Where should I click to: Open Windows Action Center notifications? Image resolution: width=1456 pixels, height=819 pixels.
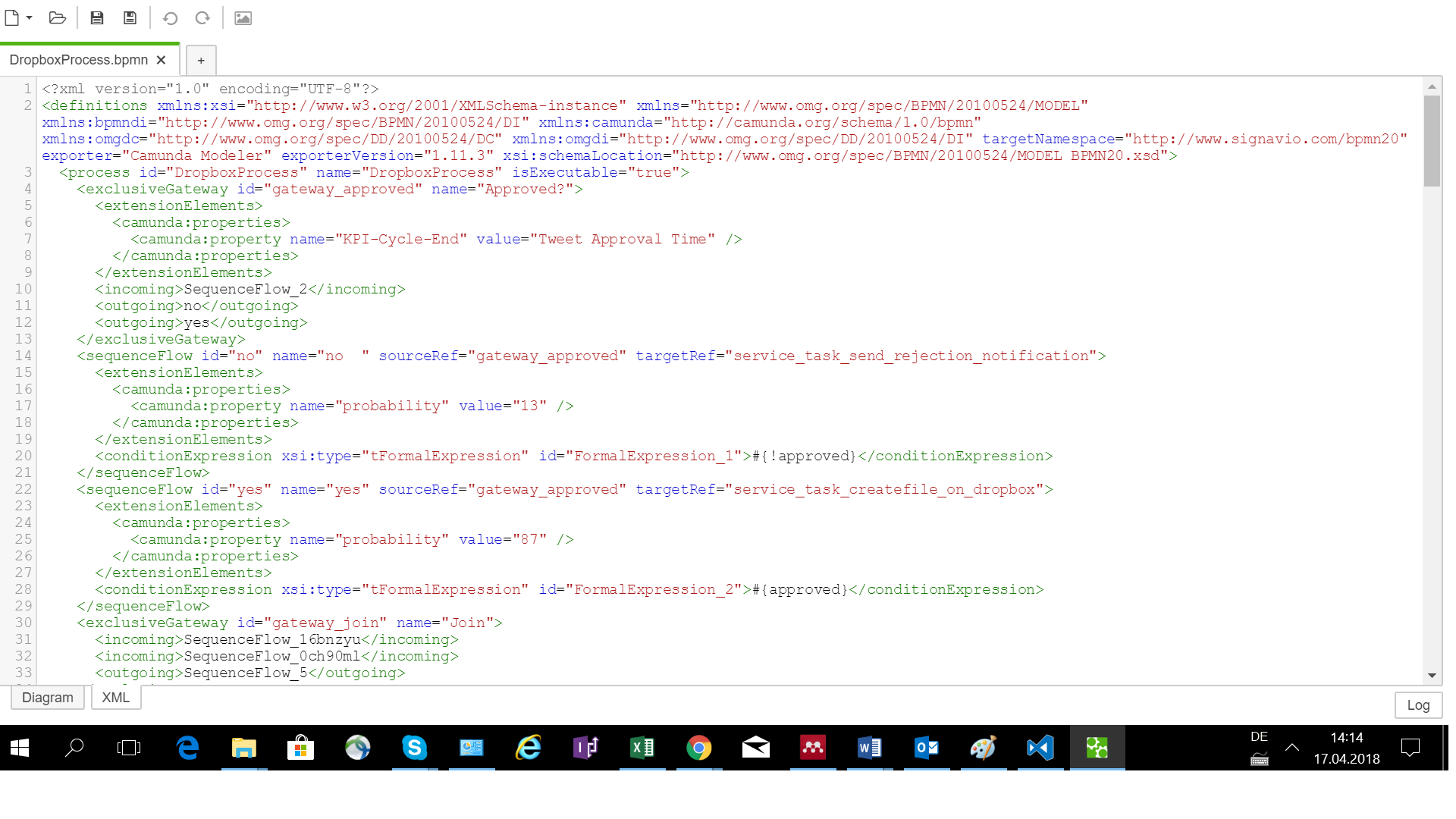point(1410,748)
